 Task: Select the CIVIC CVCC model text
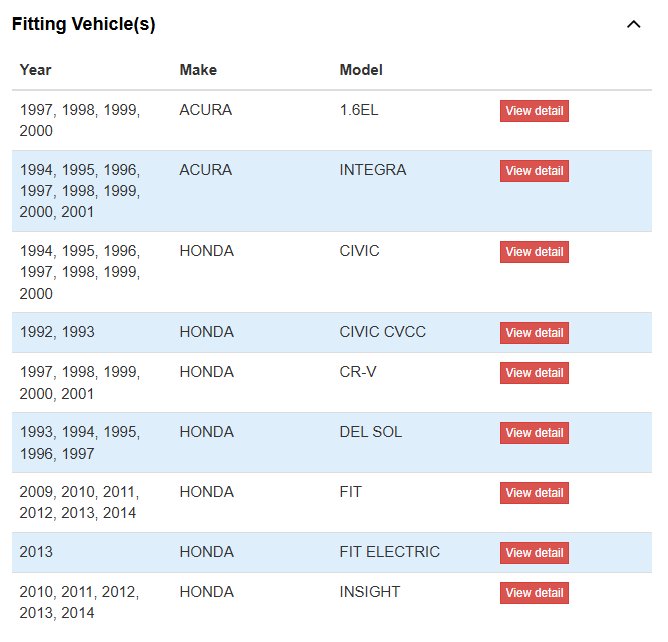click(x=383, y=331)
